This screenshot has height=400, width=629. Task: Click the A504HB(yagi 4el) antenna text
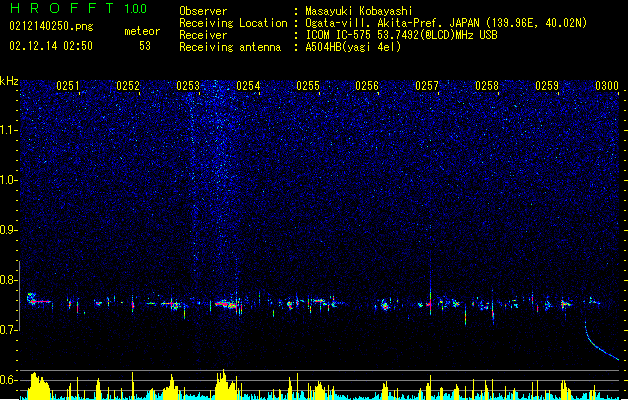click(353, 47)
